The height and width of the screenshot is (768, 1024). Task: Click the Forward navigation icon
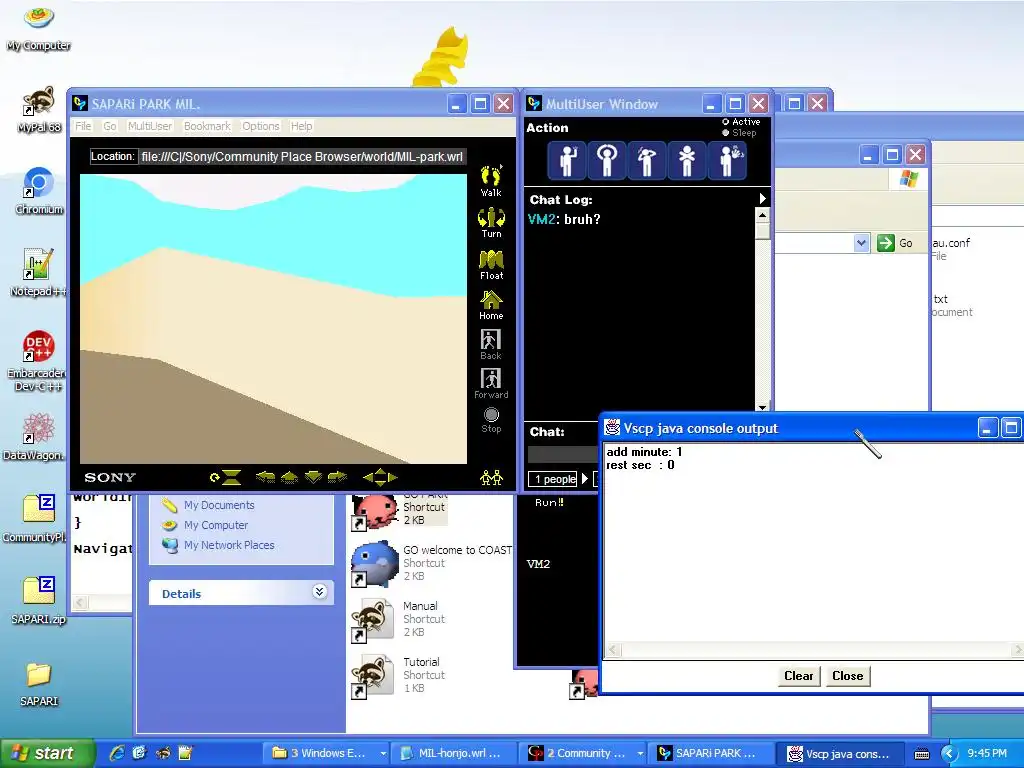click(491, 383)
